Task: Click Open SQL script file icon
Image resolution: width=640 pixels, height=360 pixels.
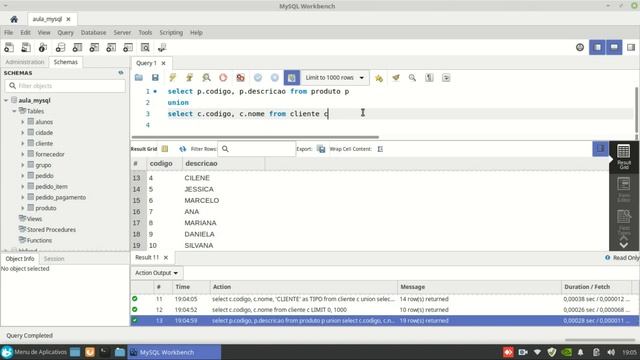Action: point(139,78)
